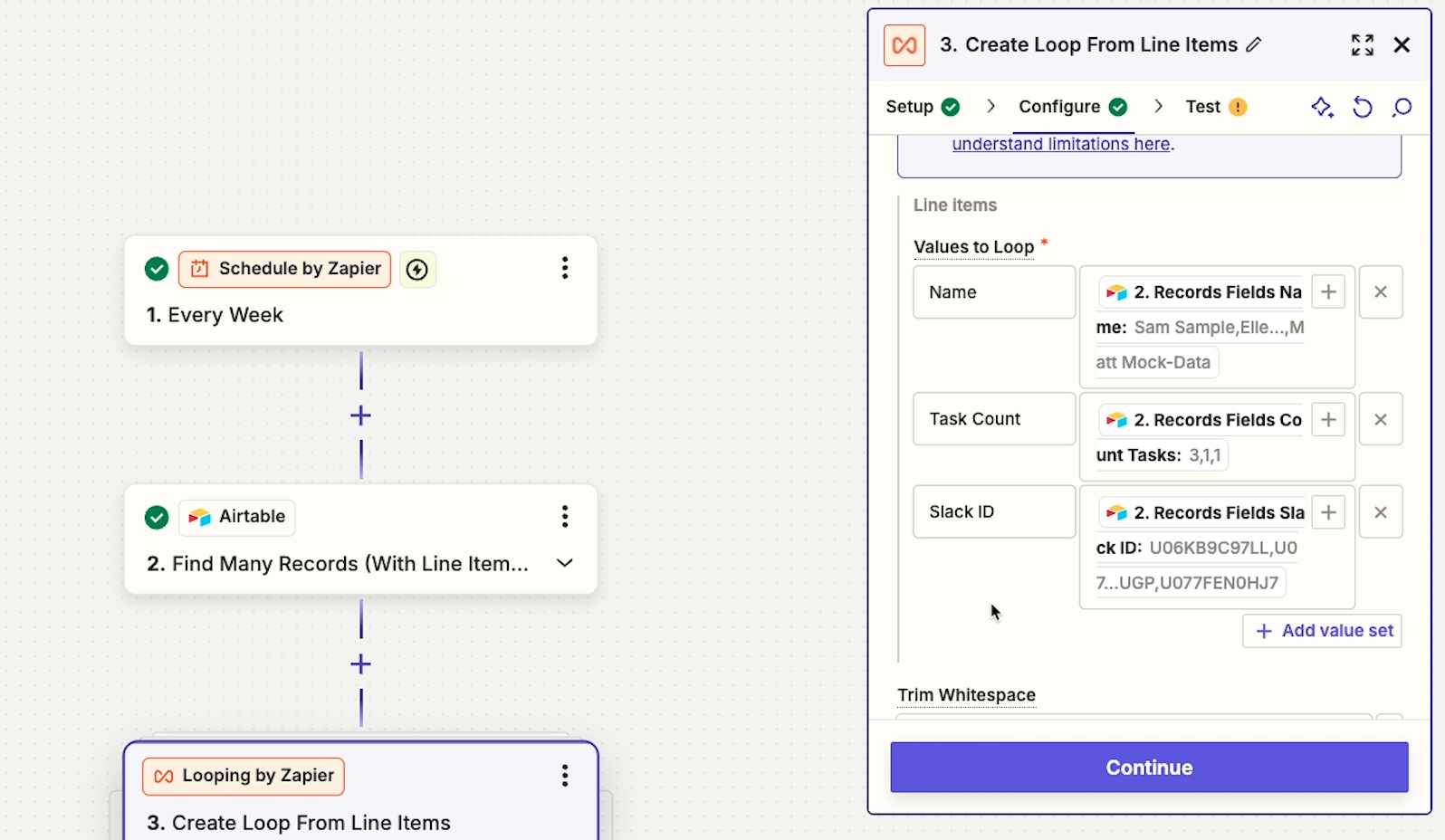The width and height of the screenshot is (1445, 840).
Task: Click the chevron between Configure and Test
Action: pos(1158,107)
